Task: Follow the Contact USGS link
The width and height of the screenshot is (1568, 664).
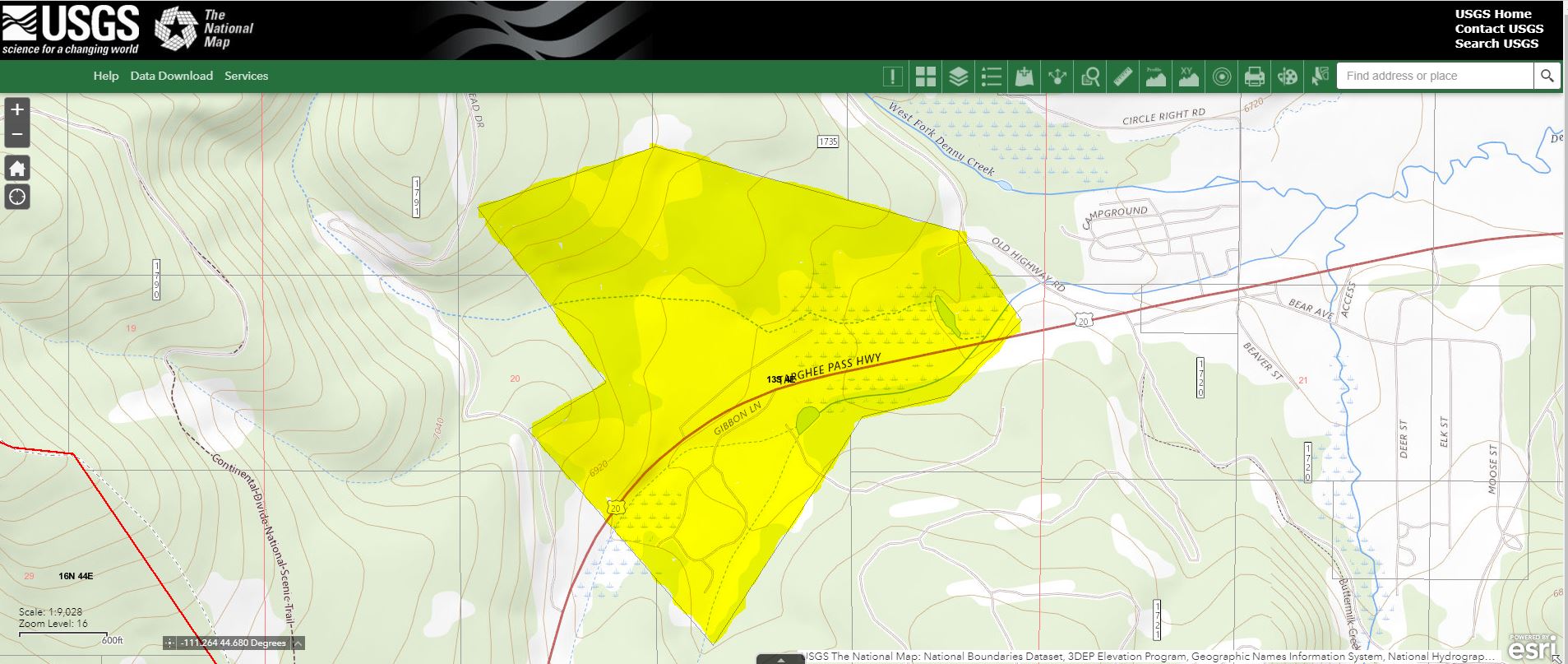Action: [1499, 29]
